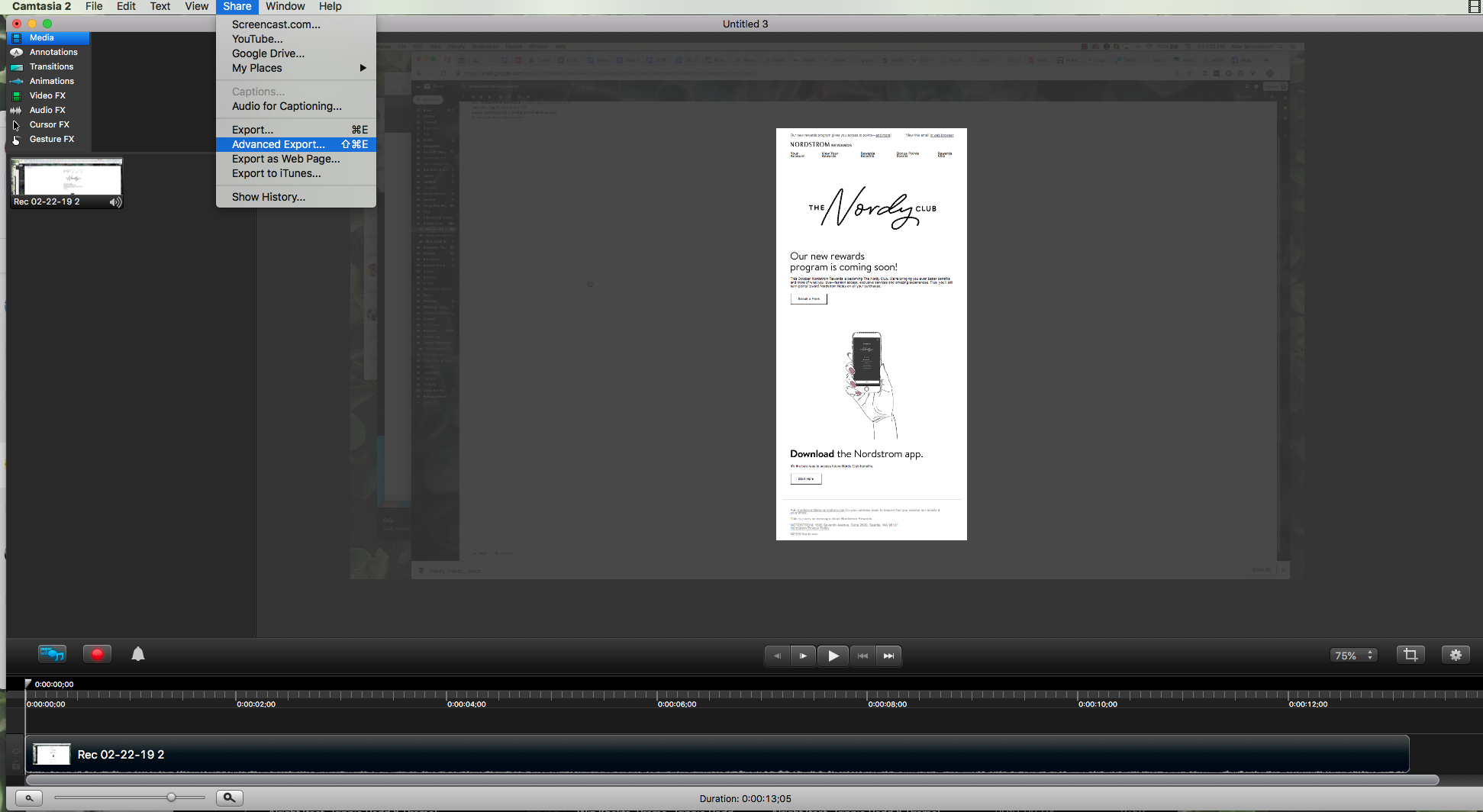Click the playhead marker at 0:00:00;00
Screen dimensions: 1483x812
click(28, 684)
